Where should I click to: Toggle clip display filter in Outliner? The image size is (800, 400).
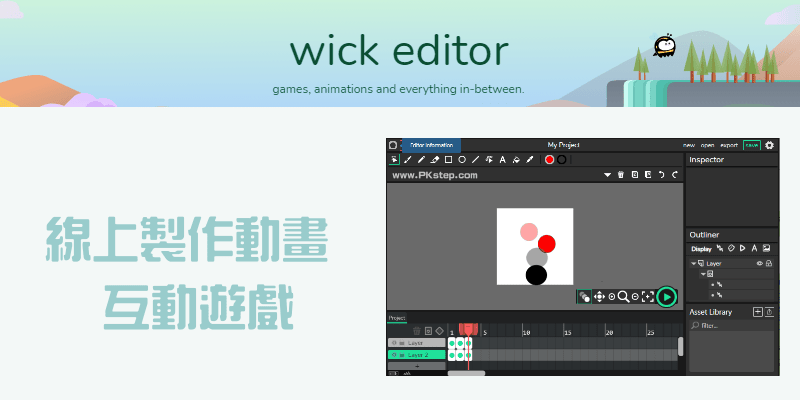click(743, 248)
